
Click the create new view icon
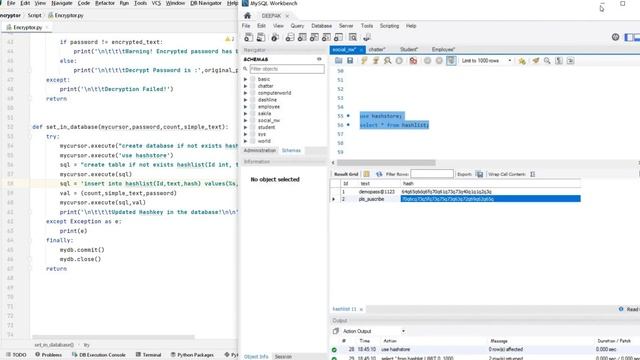pyautogui.click(x=314, y=38)
